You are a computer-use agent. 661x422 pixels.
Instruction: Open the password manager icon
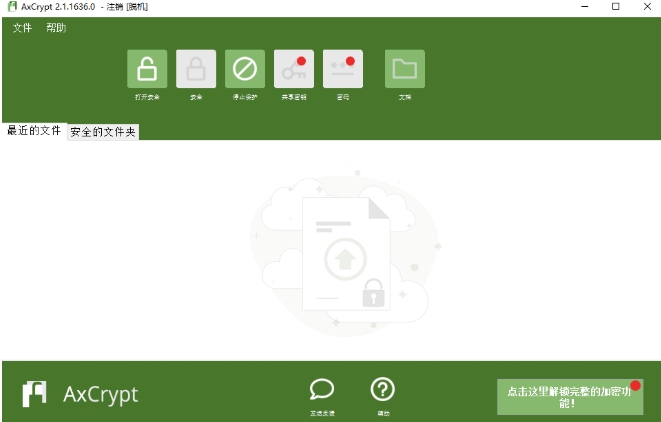[343, 69]
